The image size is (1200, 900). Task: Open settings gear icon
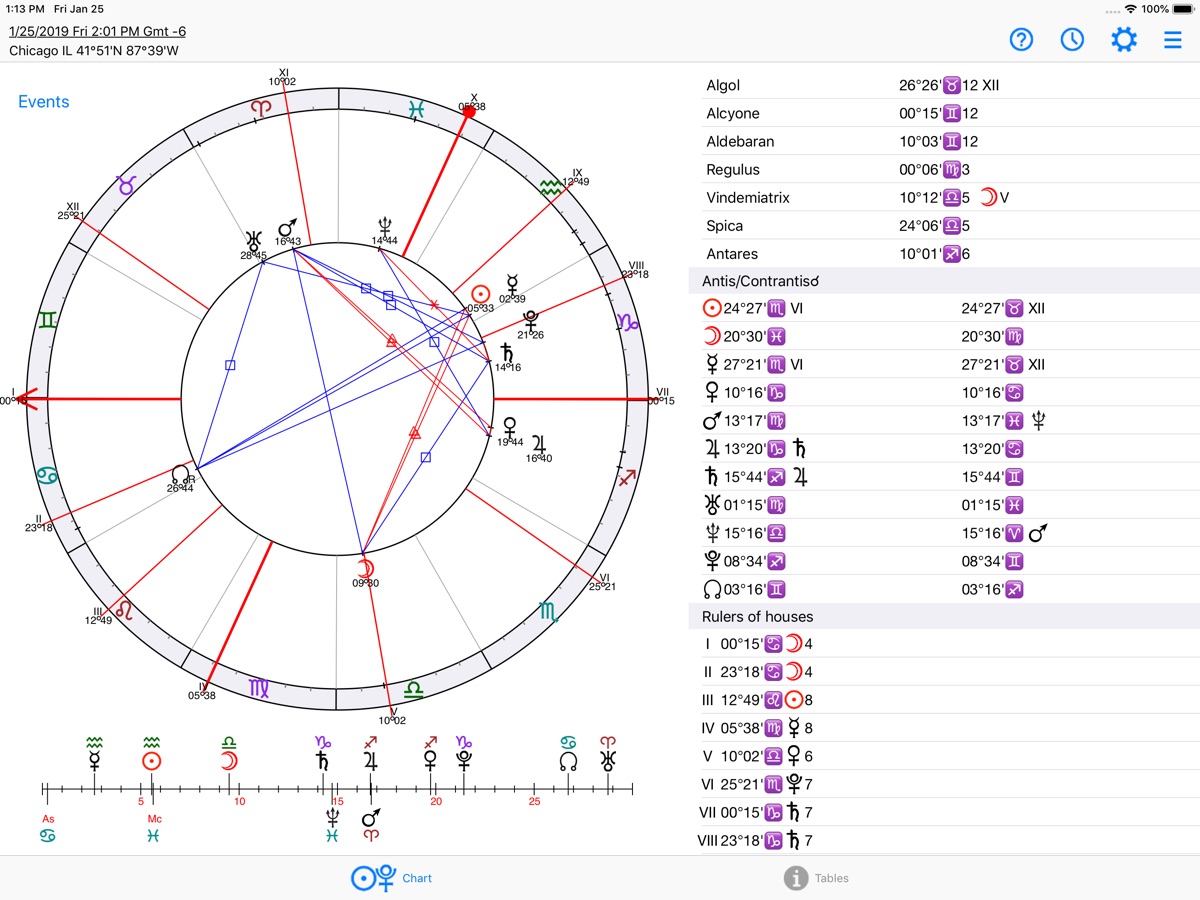tap(1124, 40)
